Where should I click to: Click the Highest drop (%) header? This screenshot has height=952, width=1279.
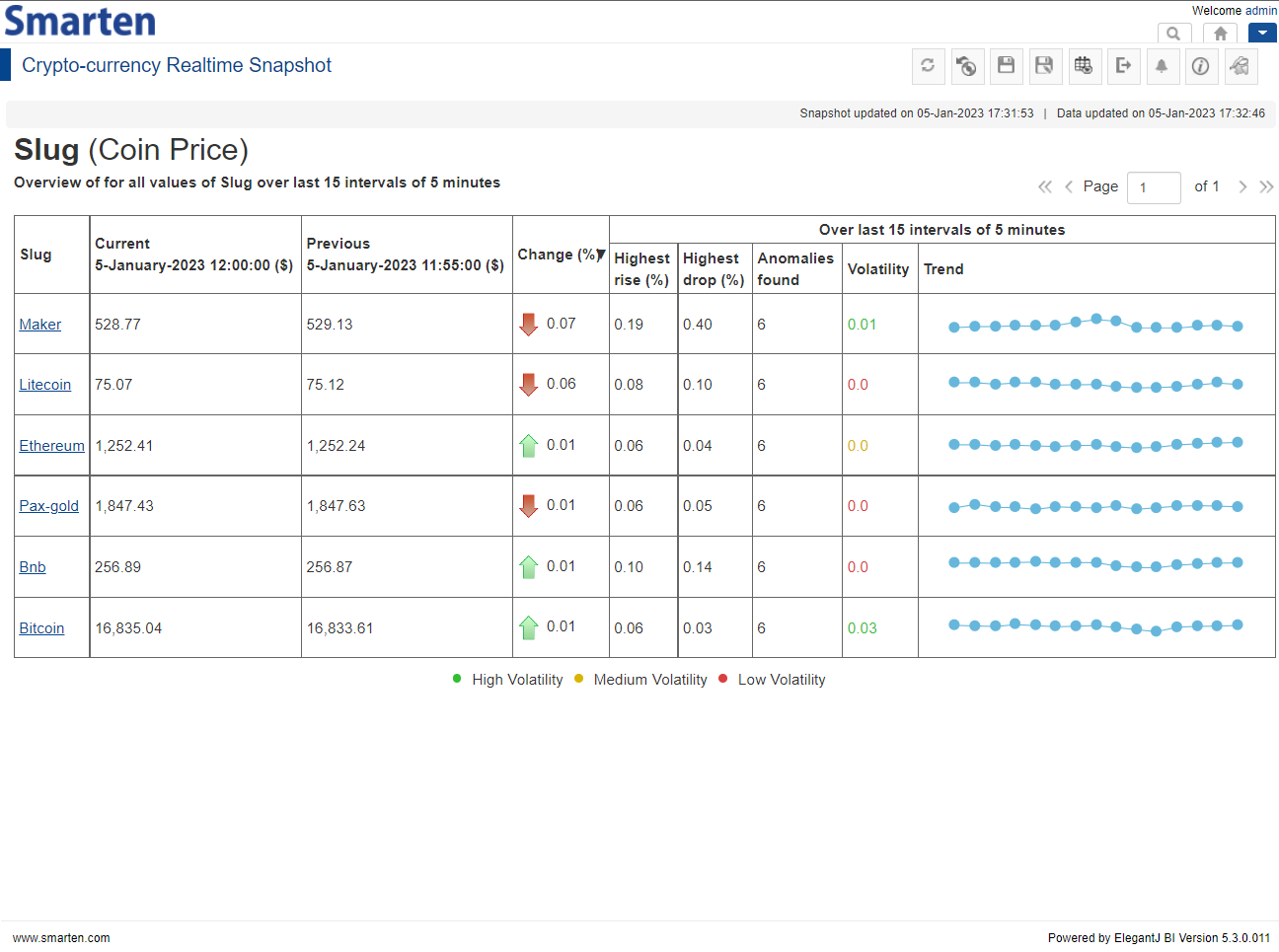[x=714, y=269]
